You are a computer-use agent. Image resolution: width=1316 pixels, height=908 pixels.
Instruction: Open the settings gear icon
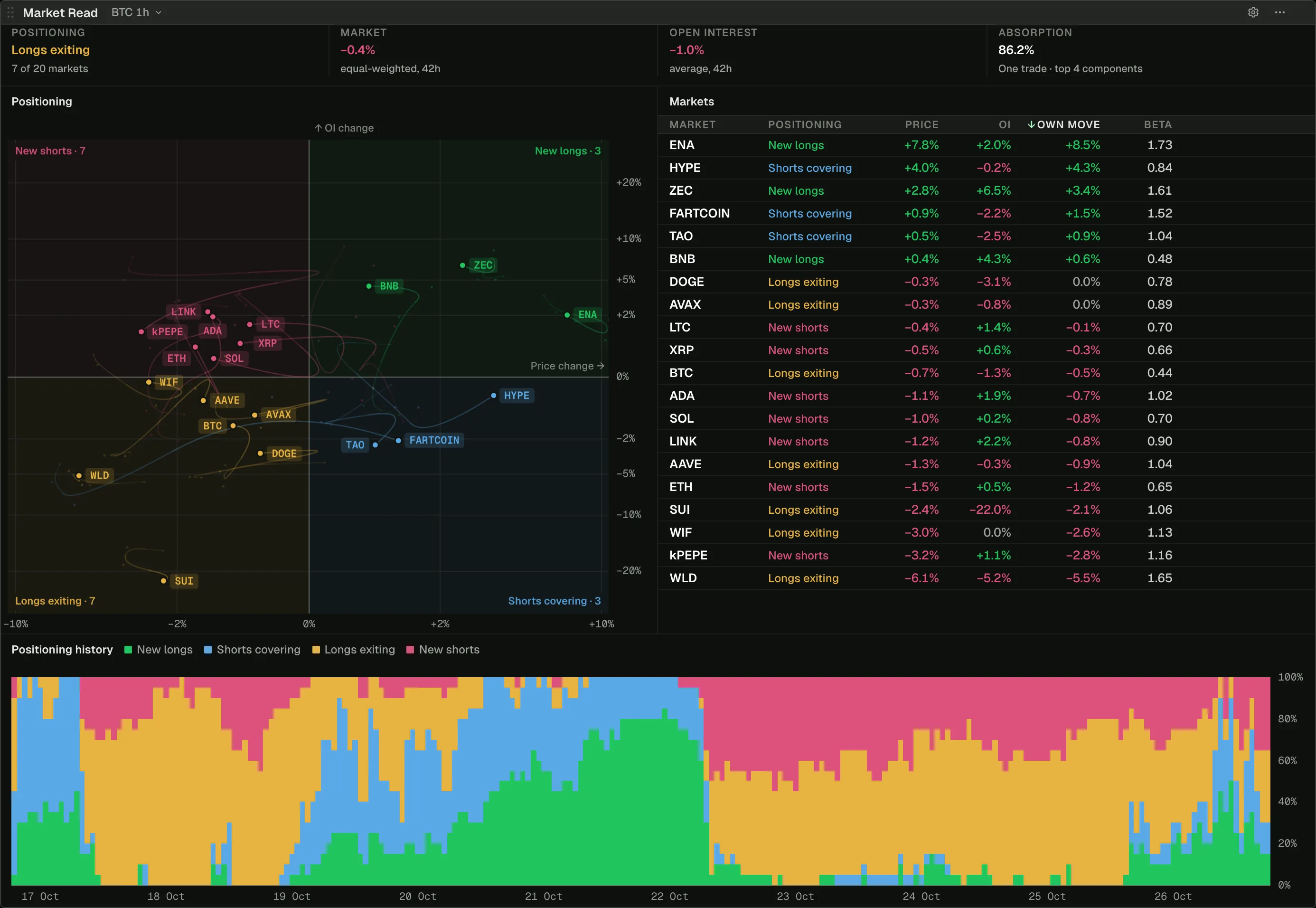1253,12
